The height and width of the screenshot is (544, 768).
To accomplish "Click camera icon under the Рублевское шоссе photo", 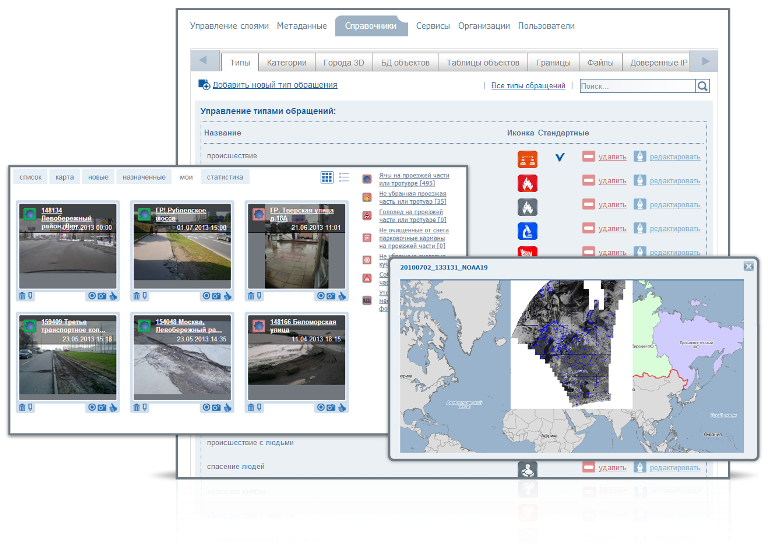I will pos(216,296).
